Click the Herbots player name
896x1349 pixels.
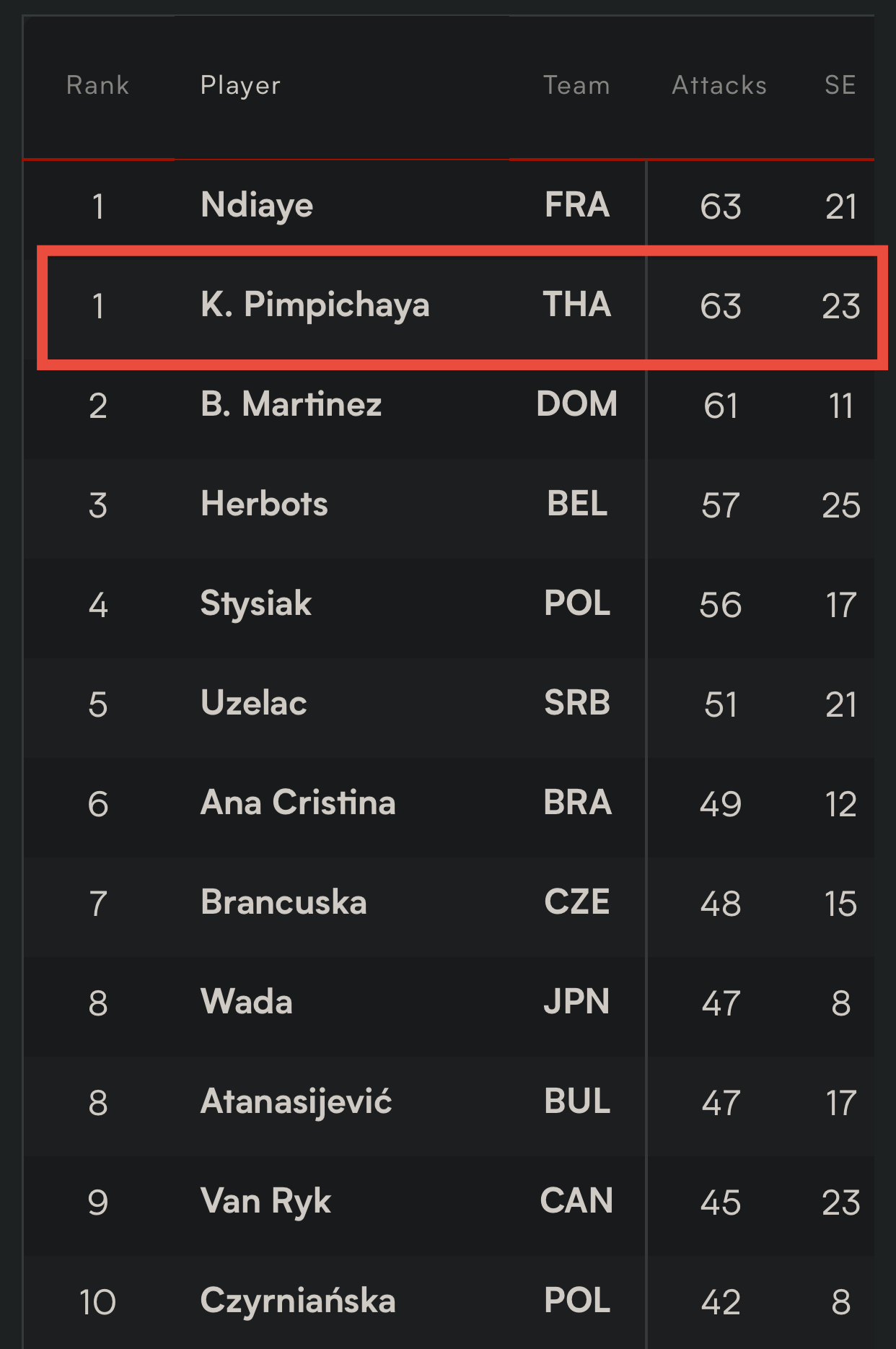tap(264, 504)
